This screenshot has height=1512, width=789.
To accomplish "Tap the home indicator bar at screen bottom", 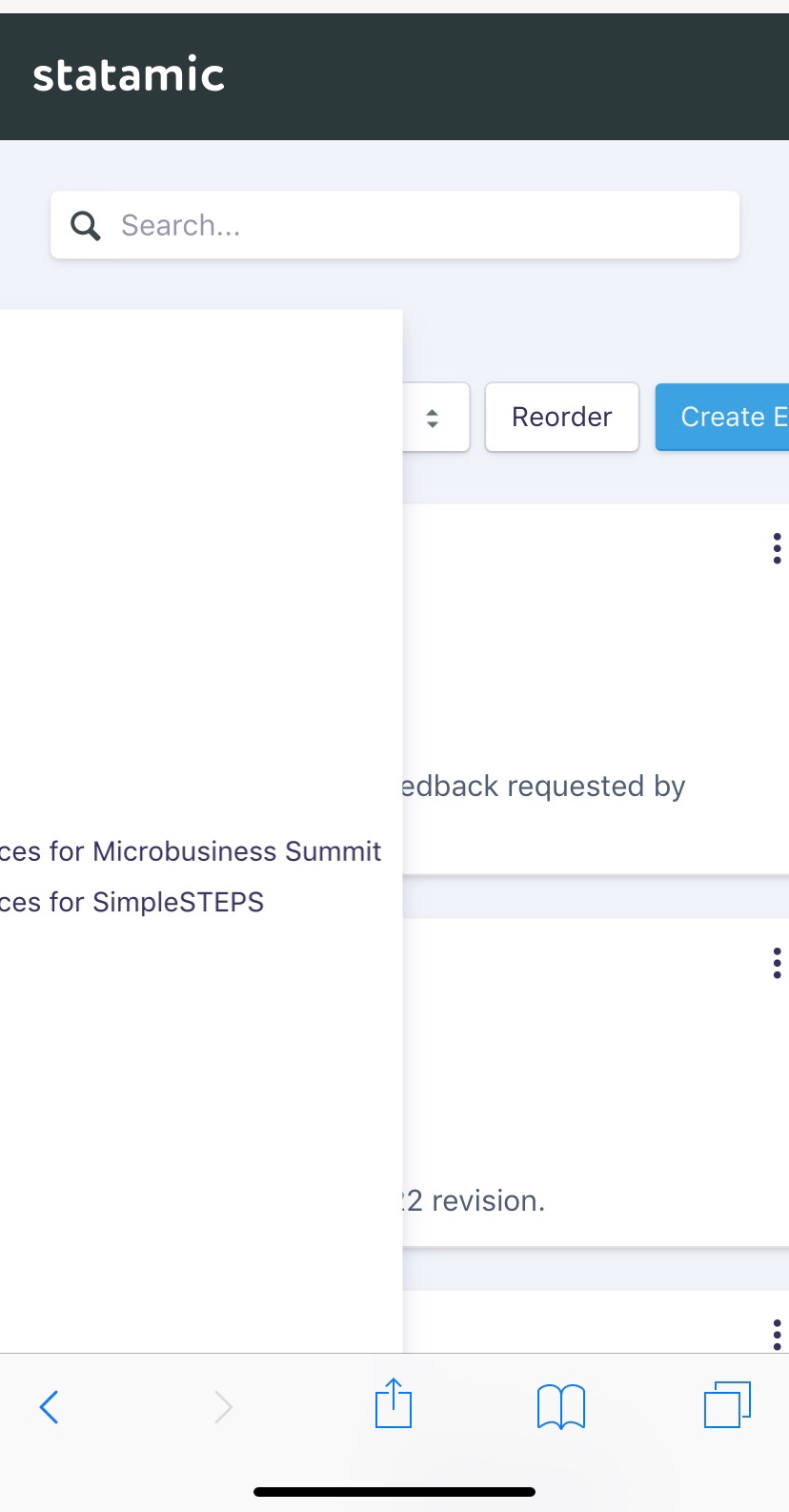I will click(x=394, y=1491).
